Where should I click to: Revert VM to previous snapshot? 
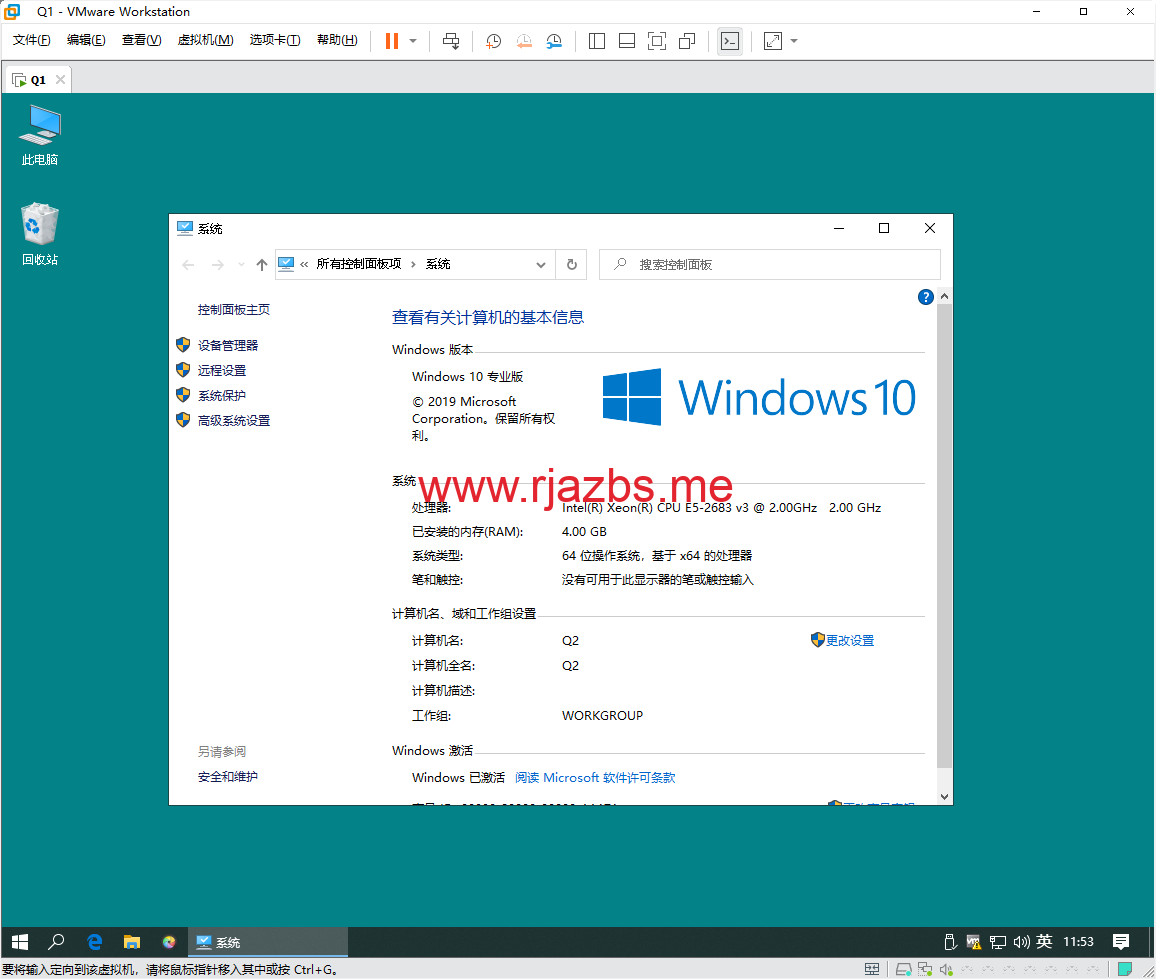click(x=523, y=41)
